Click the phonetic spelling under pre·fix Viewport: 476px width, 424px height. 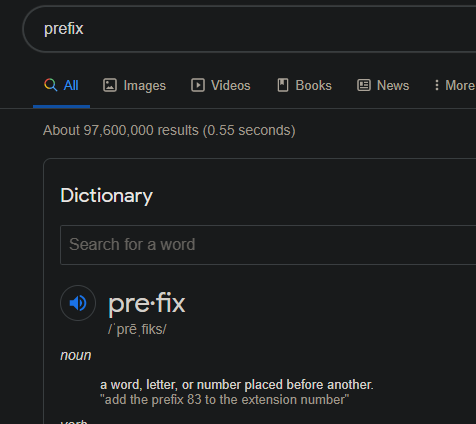click(x=137, y=329)
